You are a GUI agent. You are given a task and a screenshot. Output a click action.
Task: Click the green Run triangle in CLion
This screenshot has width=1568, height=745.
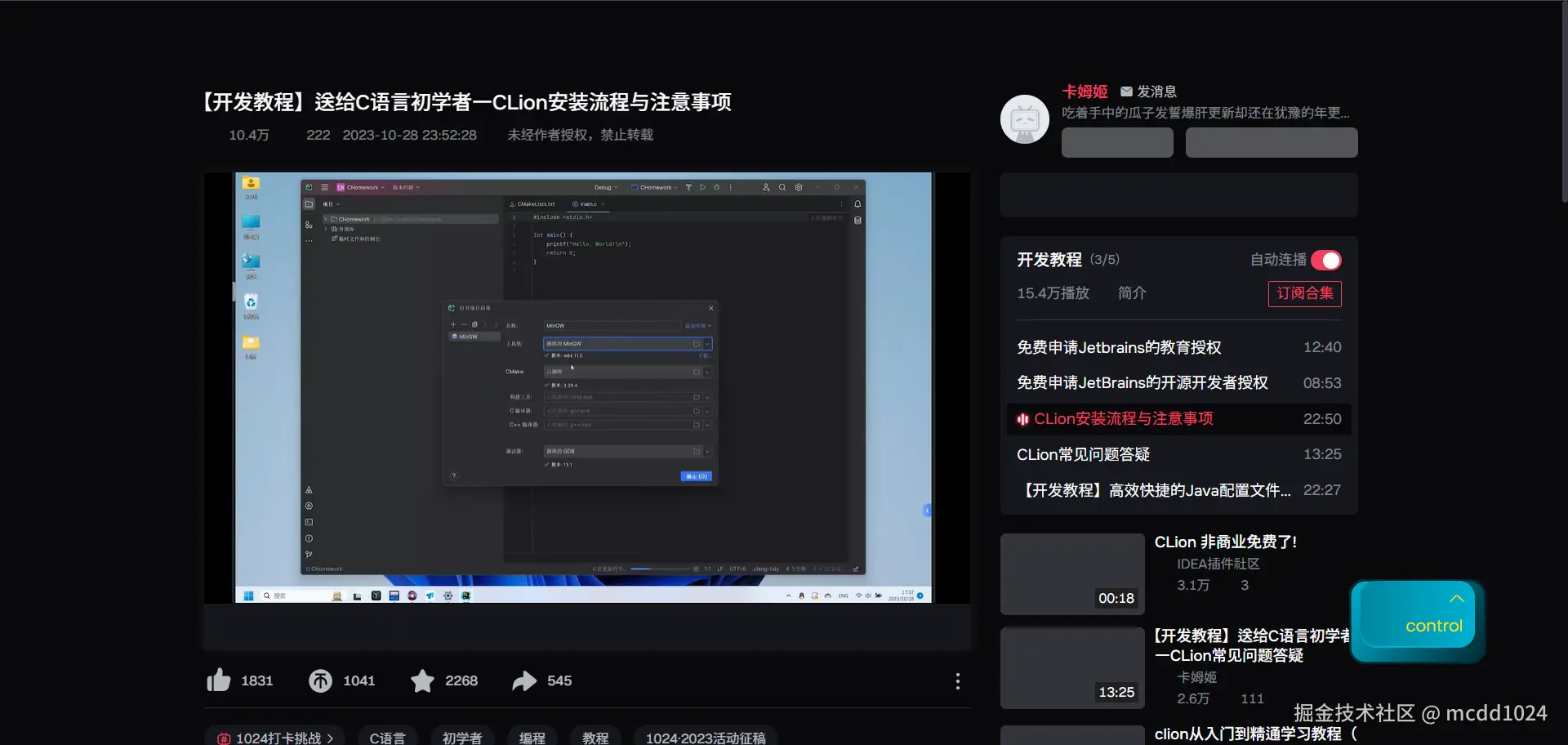pos(702,187)
